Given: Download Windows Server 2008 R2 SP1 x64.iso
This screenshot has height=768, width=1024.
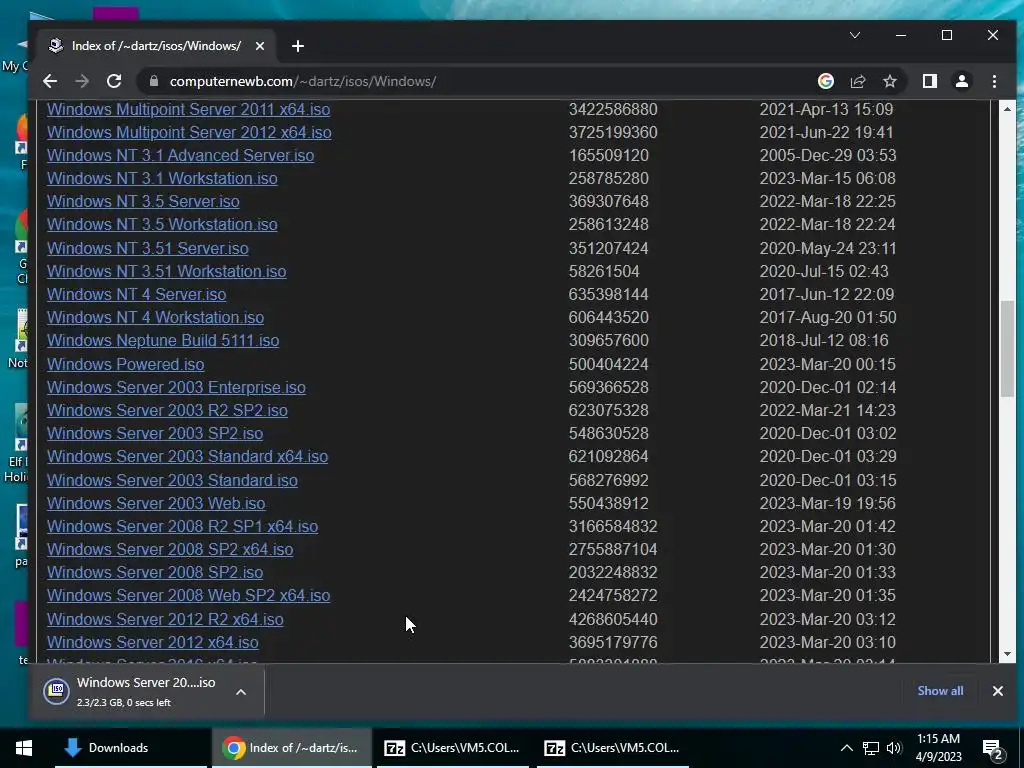Looking at the screenshot, I should 182,526.
